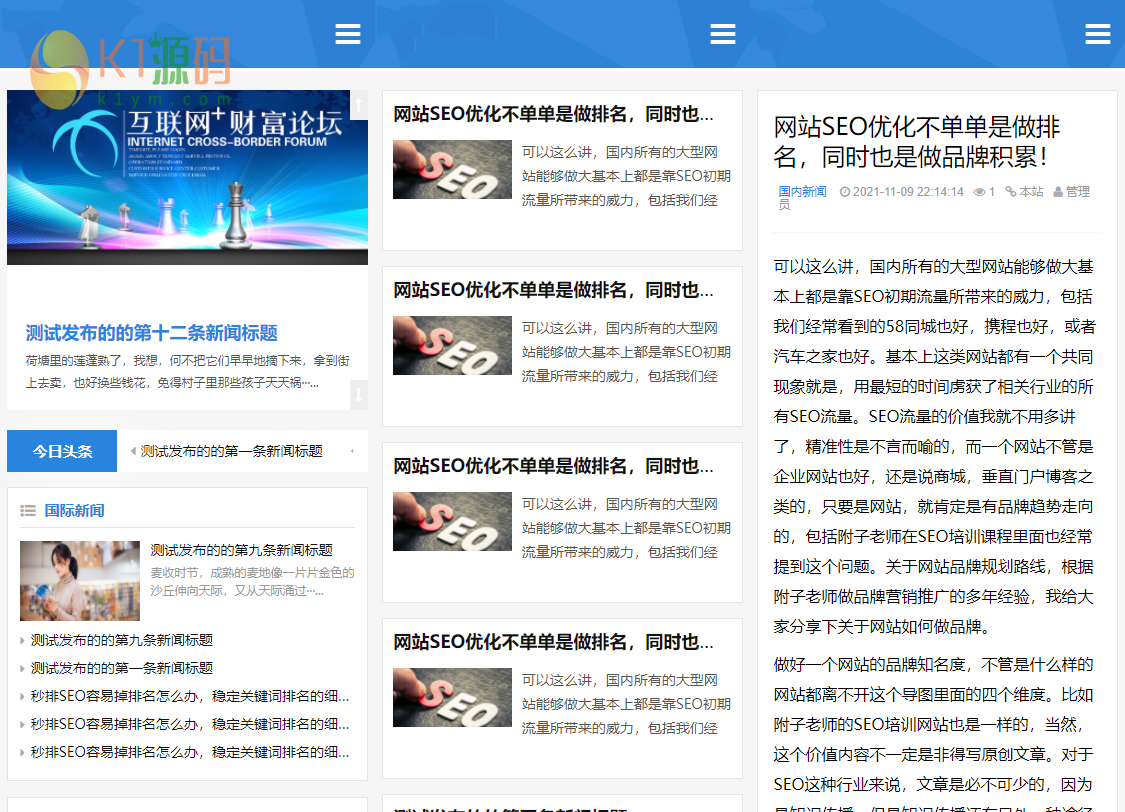
Task: Open the leftmost hamburger menu
Action: [348, 34]
